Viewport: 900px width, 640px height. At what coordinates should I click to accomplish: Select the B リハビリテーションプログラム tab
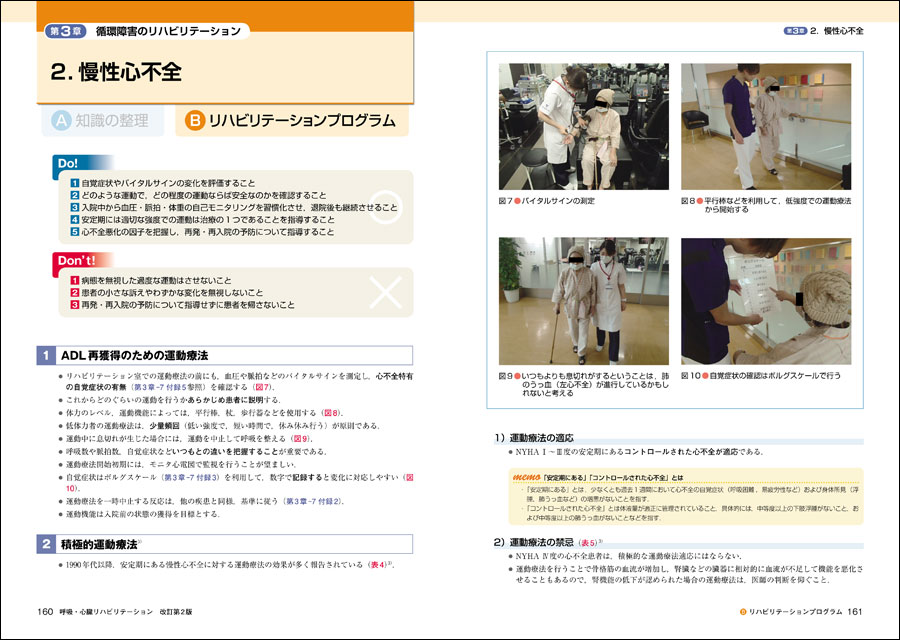click(292, 121)
